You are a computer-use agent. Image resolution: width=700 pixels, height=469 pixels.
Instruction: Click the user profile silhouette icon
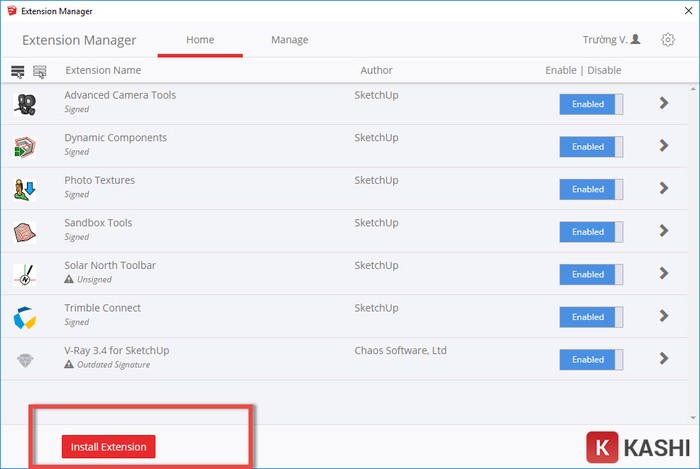pyautogui.click(x=636, y=39)
